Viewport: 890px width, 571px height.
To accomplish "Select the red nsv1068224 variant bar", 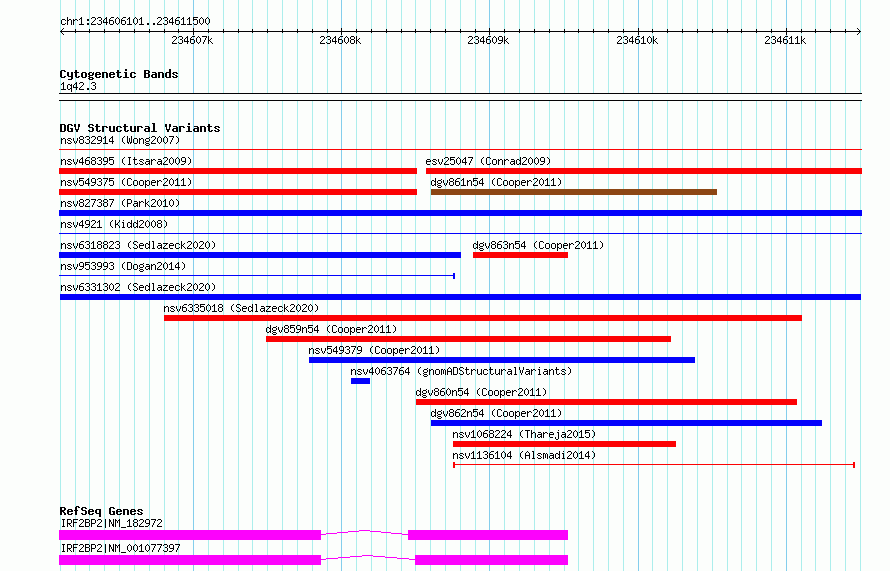I will point(564,444).
